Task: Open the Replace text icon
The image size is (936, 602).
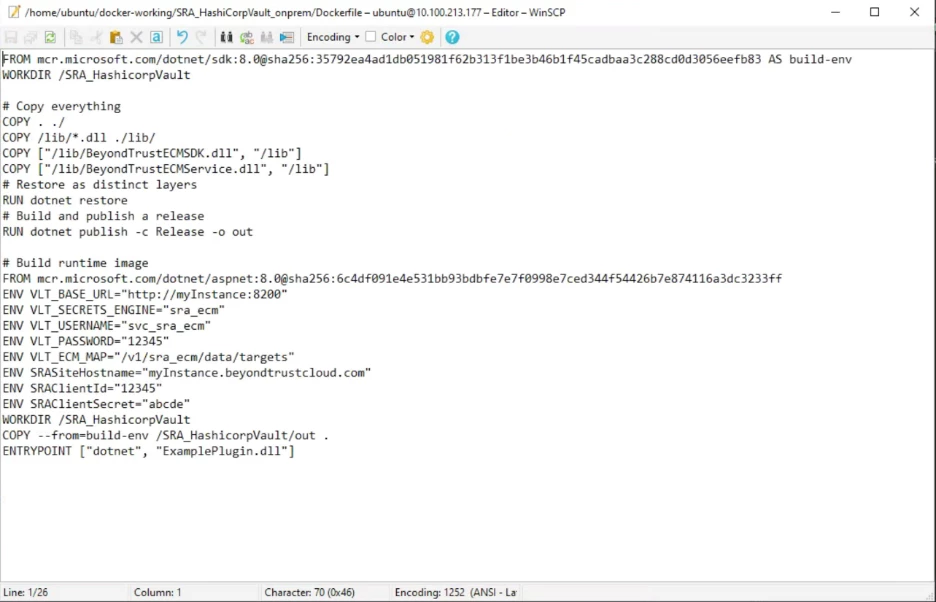Action: point(247,37)
